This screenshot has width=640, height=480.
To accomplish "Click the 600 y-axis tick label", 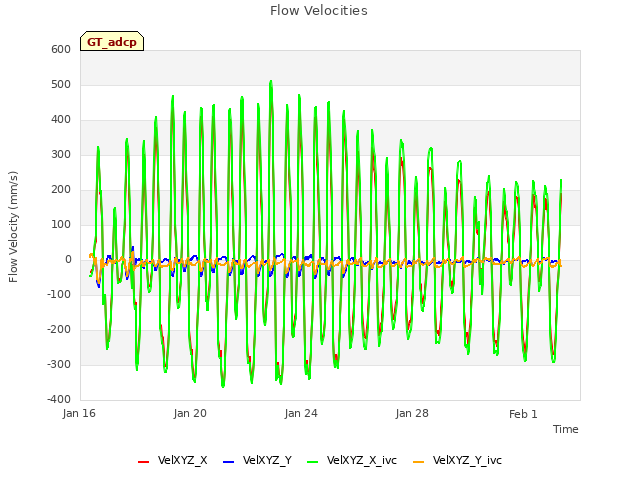I will point(61,49).
